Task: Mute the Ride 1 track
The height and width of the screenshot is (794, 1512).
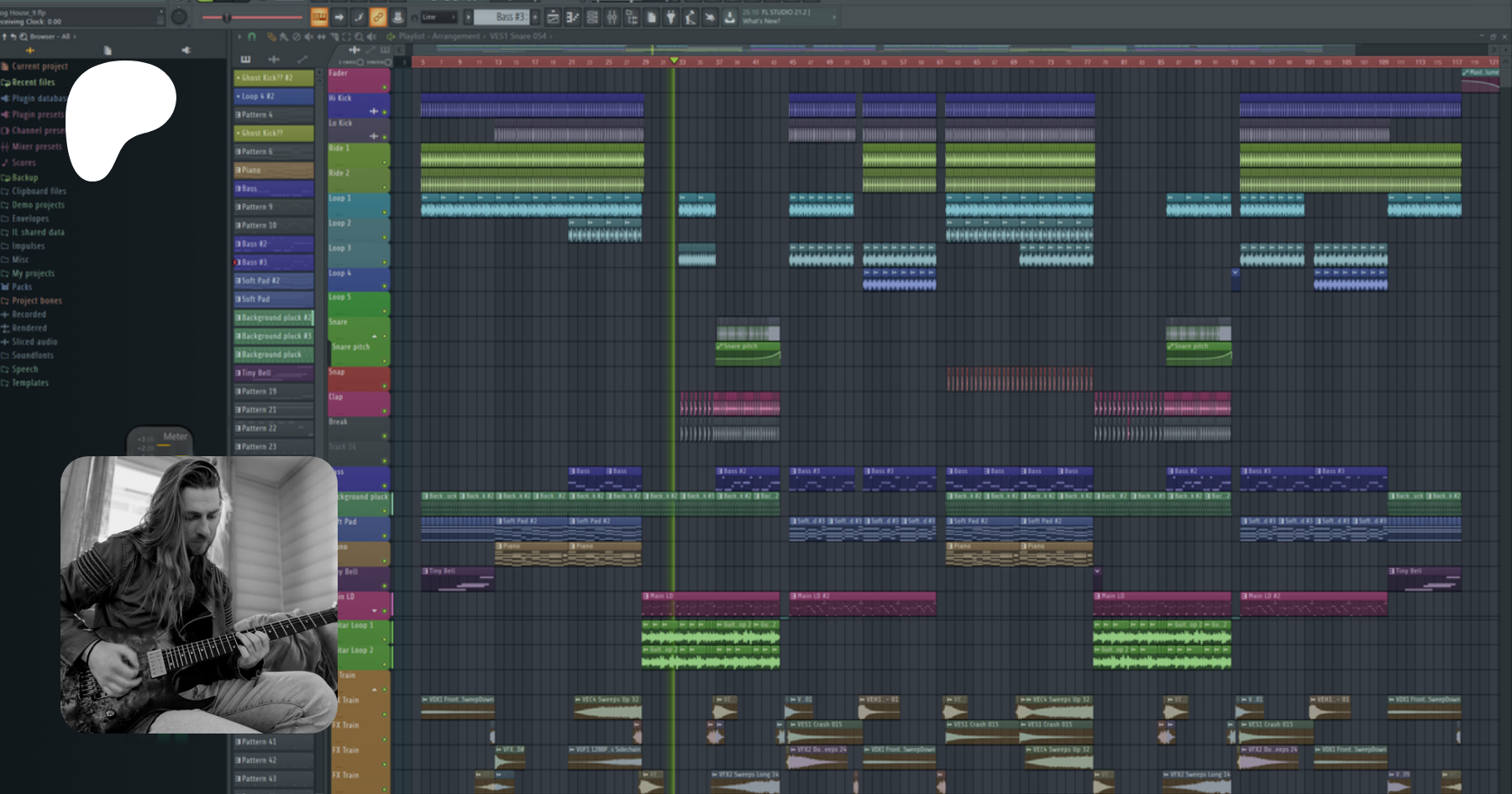Action: click(x=385, y=161)
